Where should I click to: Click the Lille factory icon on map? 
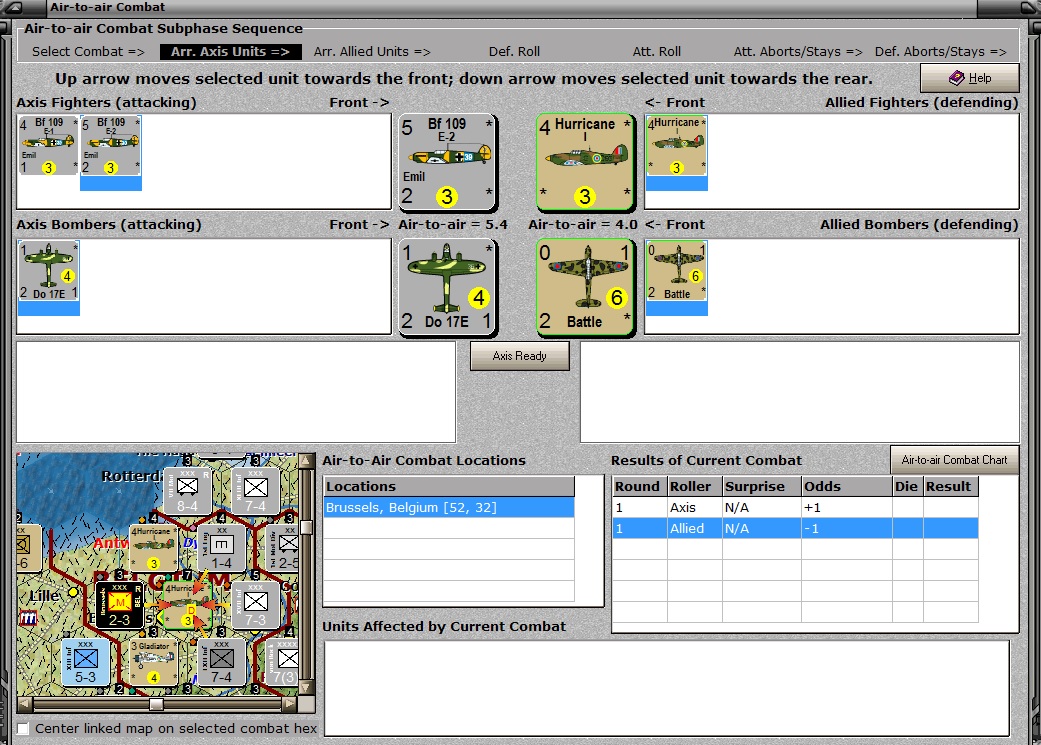29,619
